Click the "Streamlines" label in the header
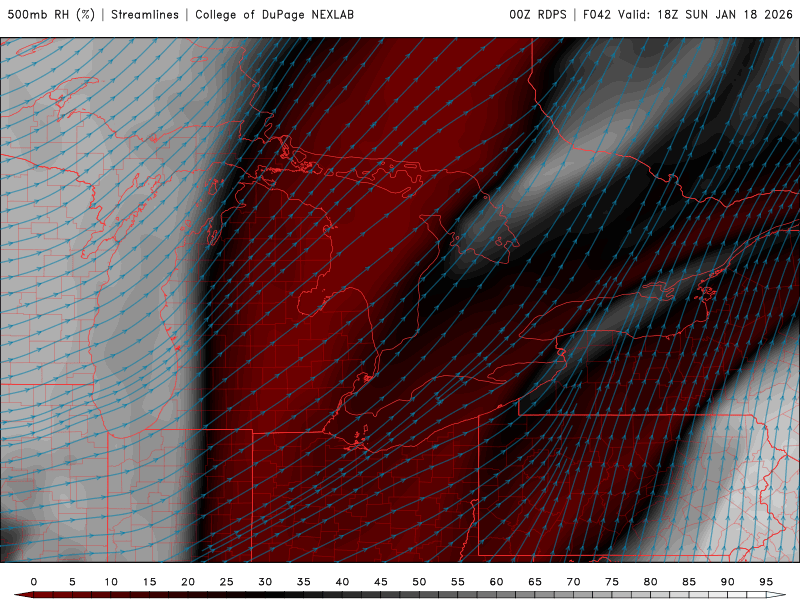The height and width of the screenshot is (600, 800). click(x=145, y=14)
